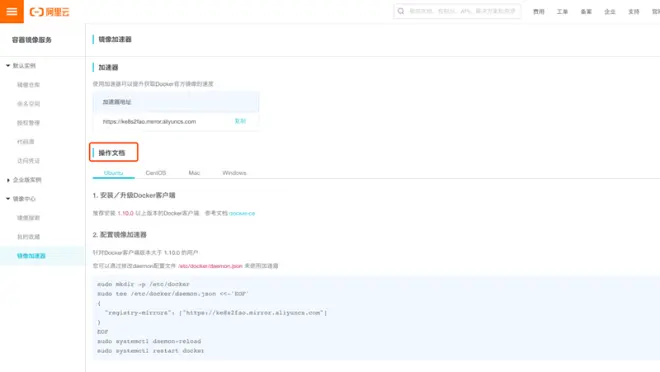Switch to the Mac tab
Screen dimensions: 660x372
click(194, 173)
